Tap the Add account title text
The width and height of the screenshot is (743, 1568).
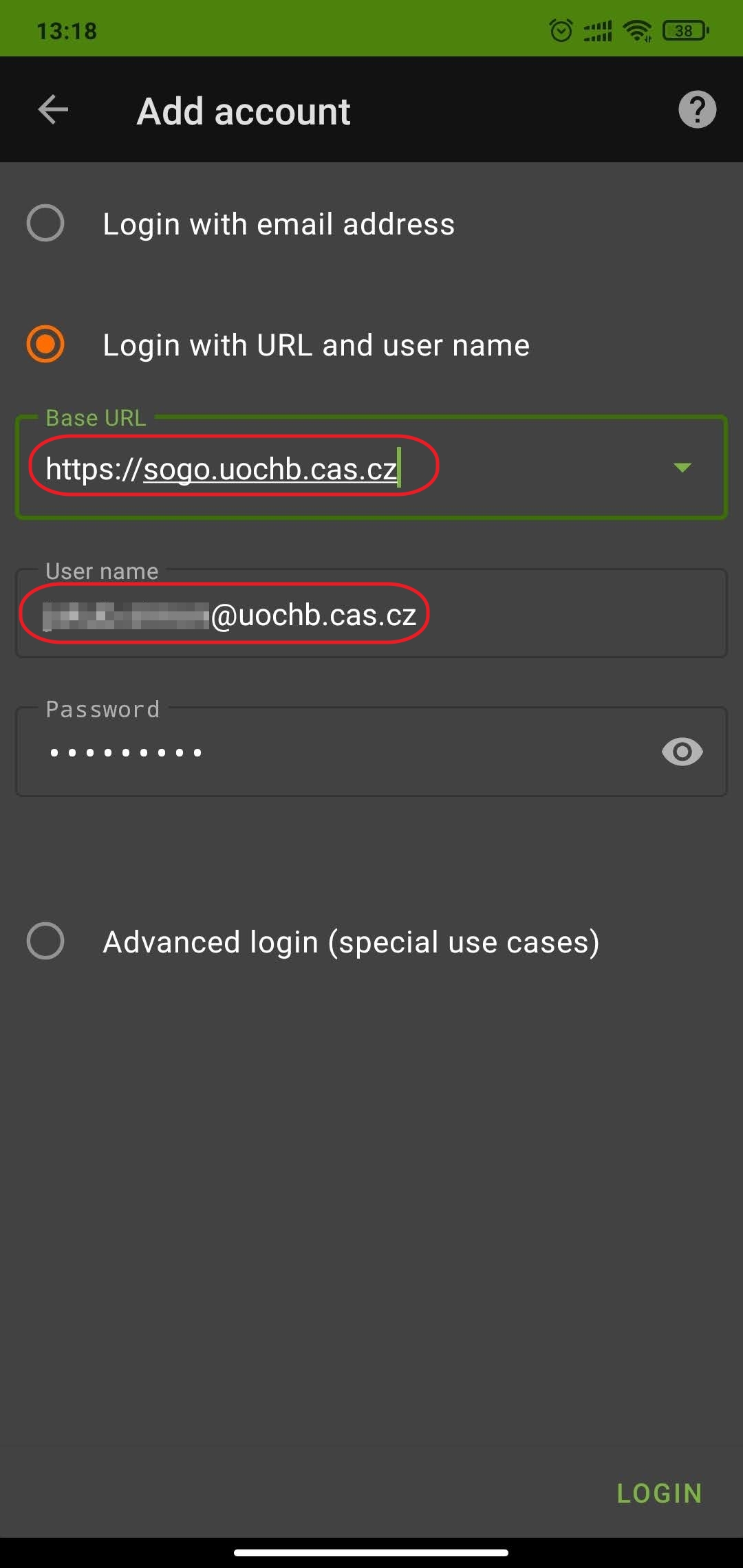[x=244, y=111]
